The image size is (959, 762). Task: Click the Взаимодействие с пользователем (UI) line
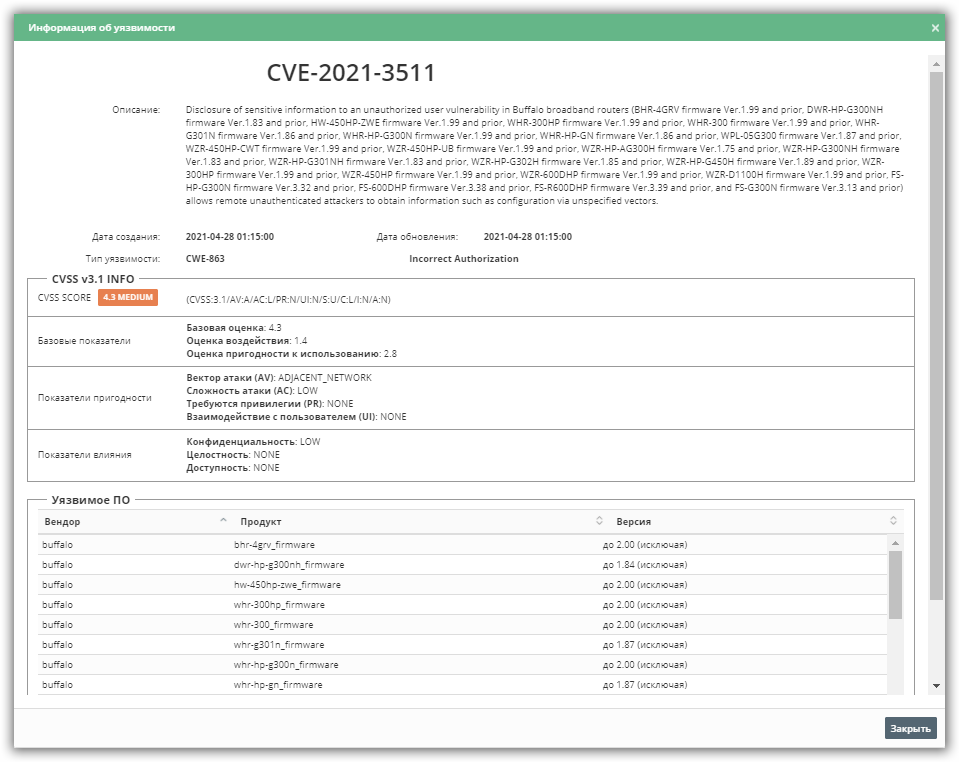click(x=296, y=416)
